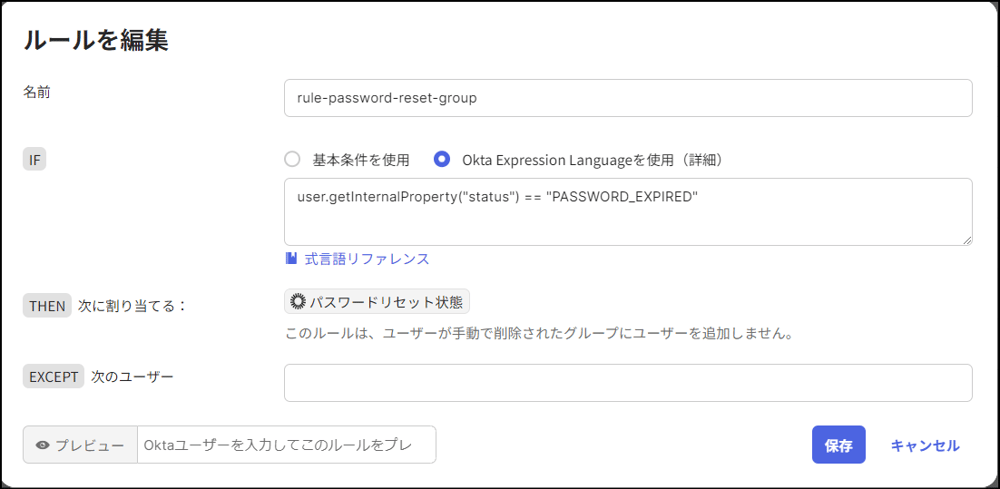Click the IF label badge

[x=35, y=158]
